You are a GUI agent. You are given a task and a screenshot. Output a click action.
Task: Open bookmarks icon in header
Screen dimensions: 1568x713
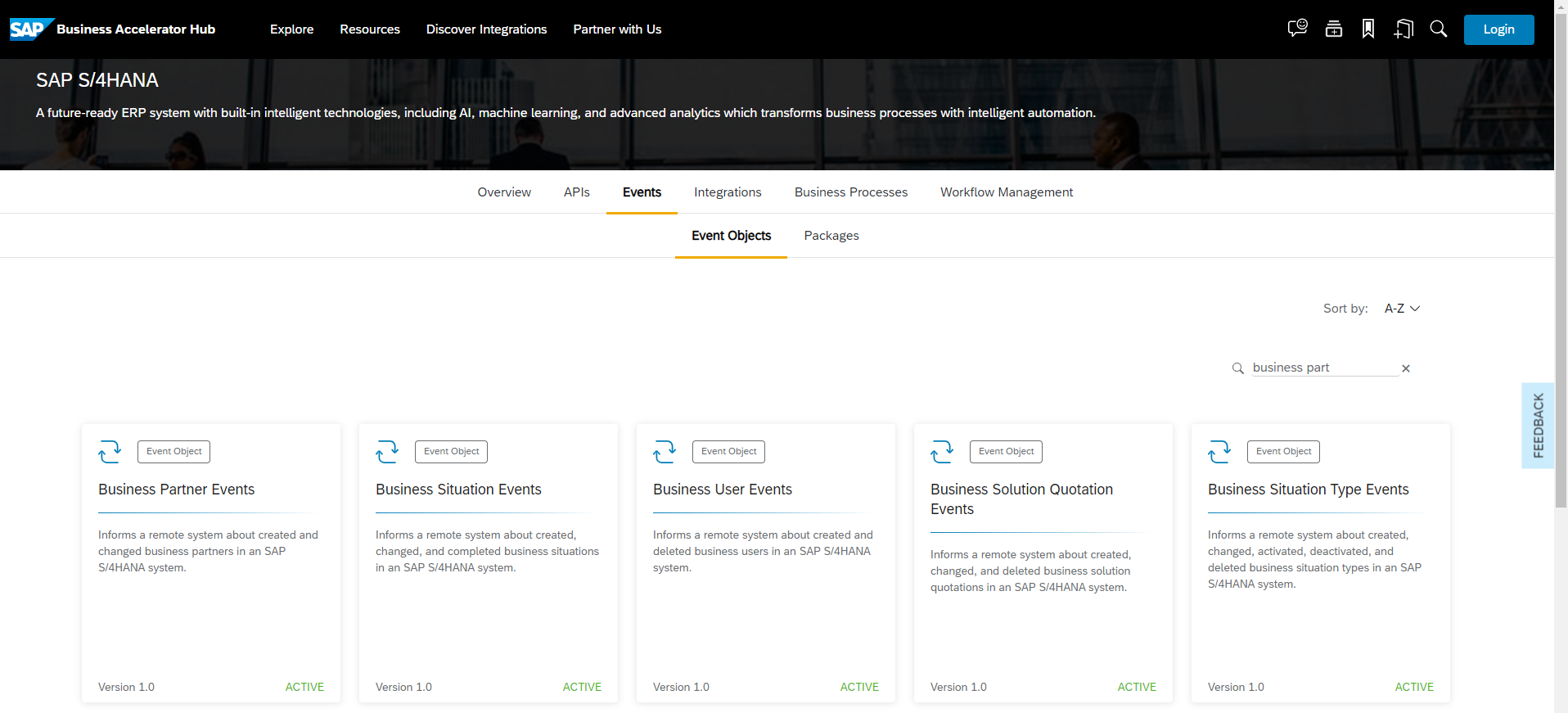[1368, 29]
